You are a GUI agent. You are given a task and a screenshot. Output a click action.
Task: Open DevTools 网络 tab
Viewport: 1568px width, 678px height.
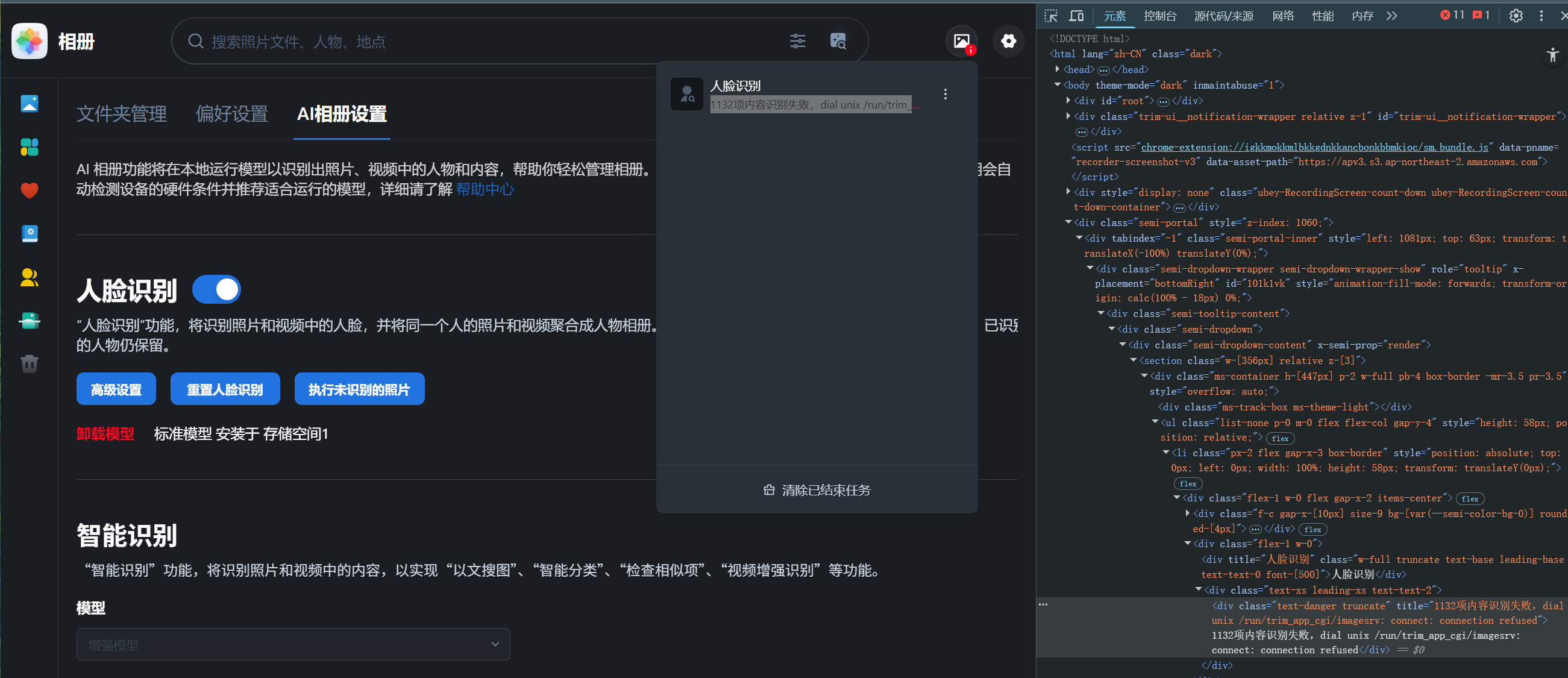[x=1283, y=16]
